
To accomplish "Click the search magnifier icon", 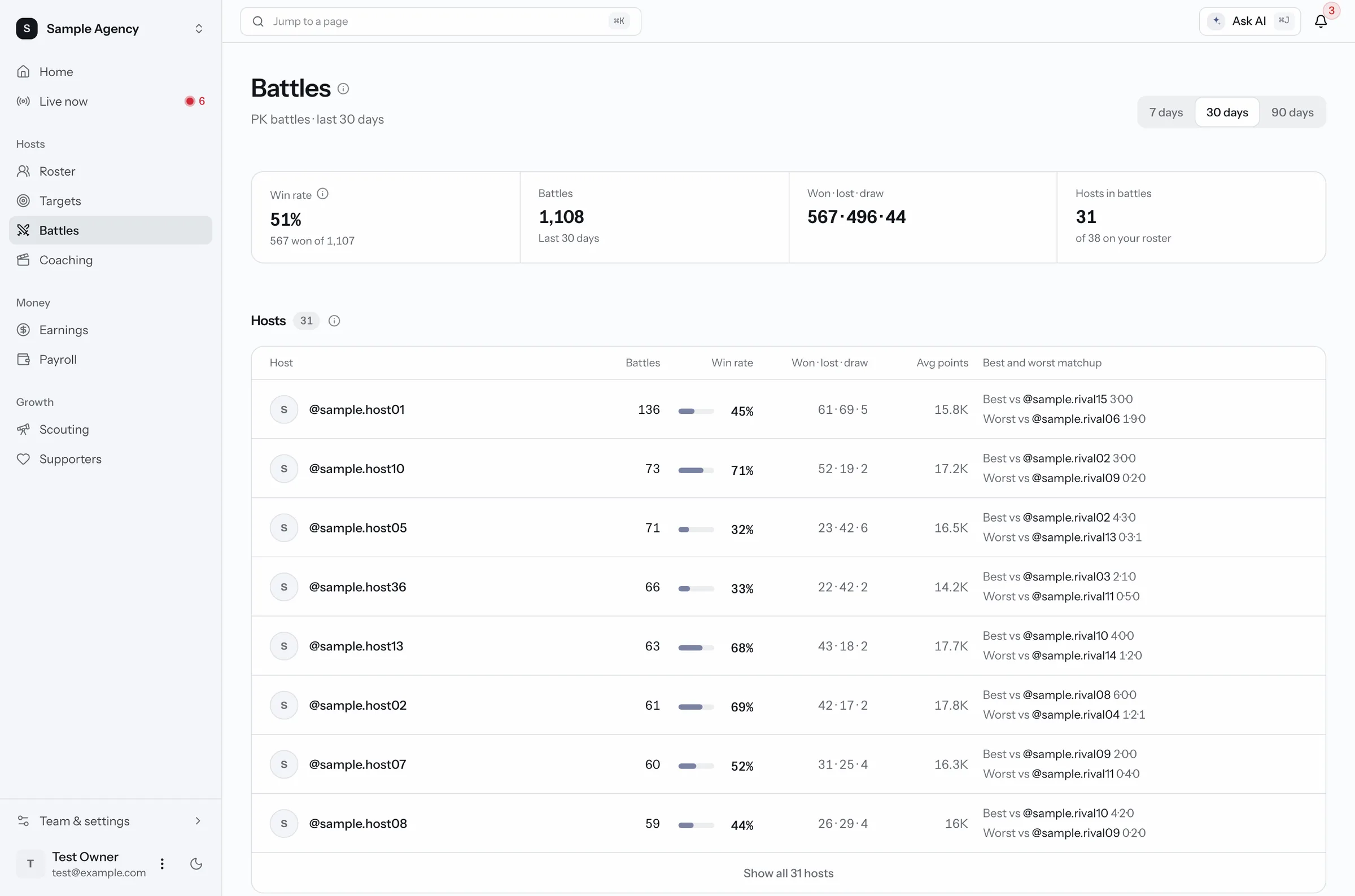I will click(258, 21).
